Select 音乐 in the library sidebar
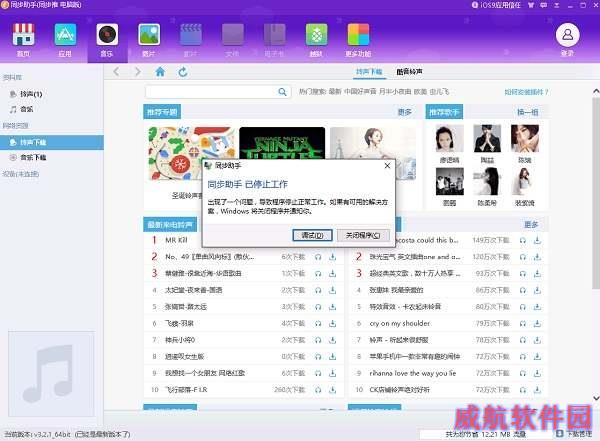This screenshot has width=600, height=441. pos(26,109)
